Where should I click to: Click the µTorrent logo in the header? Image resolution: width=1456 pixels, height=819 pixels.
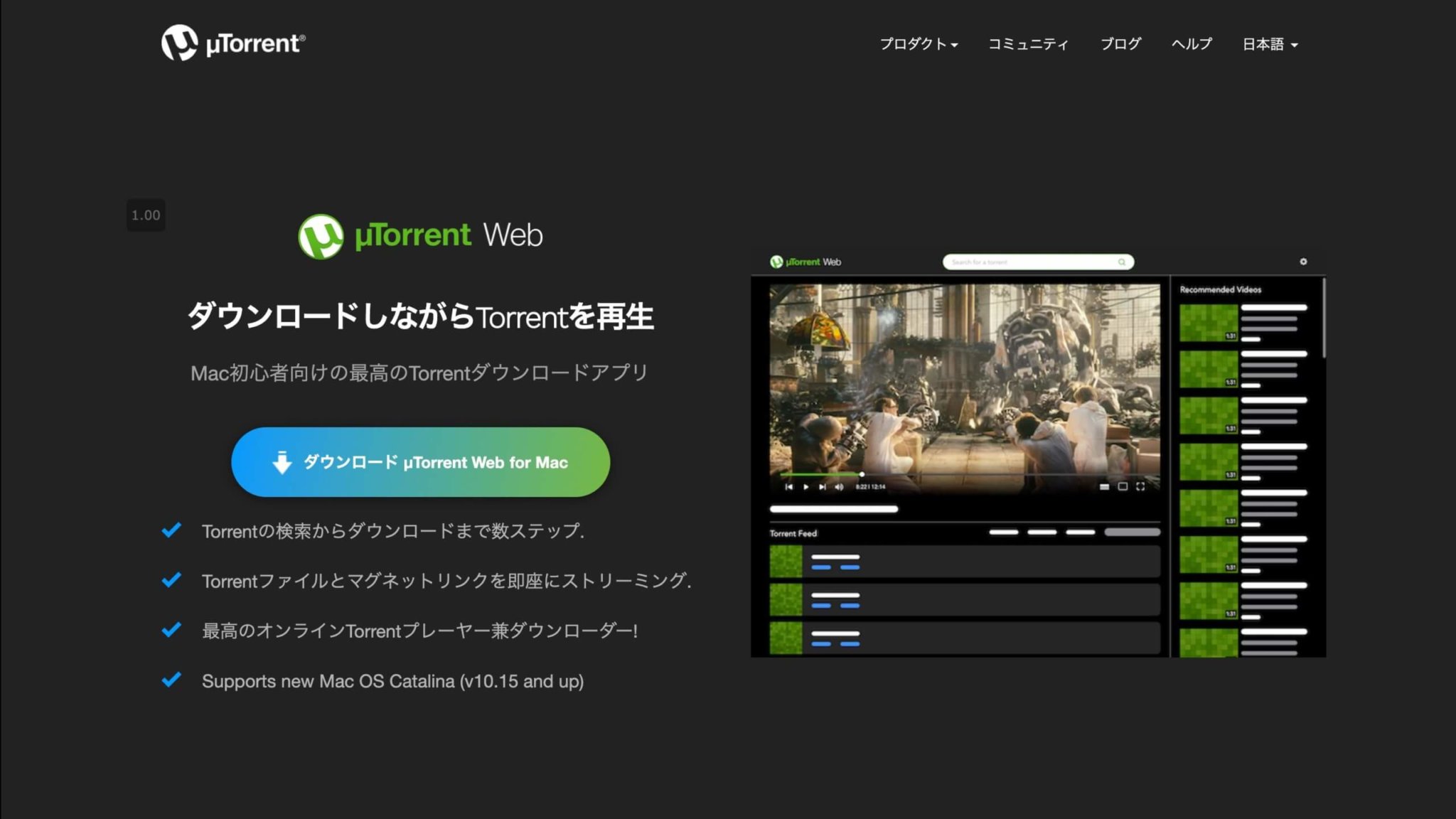tap(233, 43)
